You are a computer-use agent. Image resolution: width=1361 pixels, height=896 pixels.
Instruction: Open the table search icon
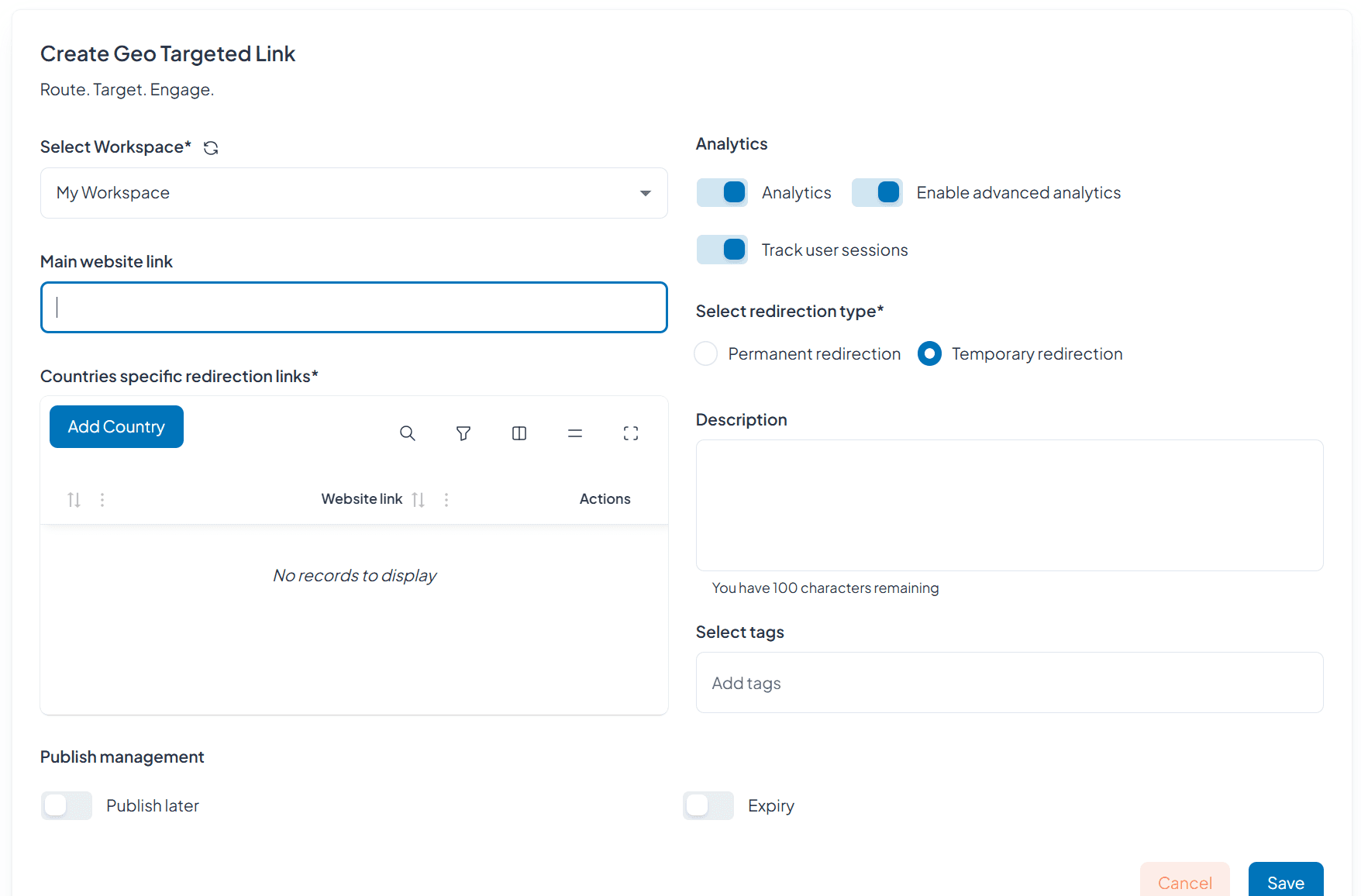coord(408,433)
